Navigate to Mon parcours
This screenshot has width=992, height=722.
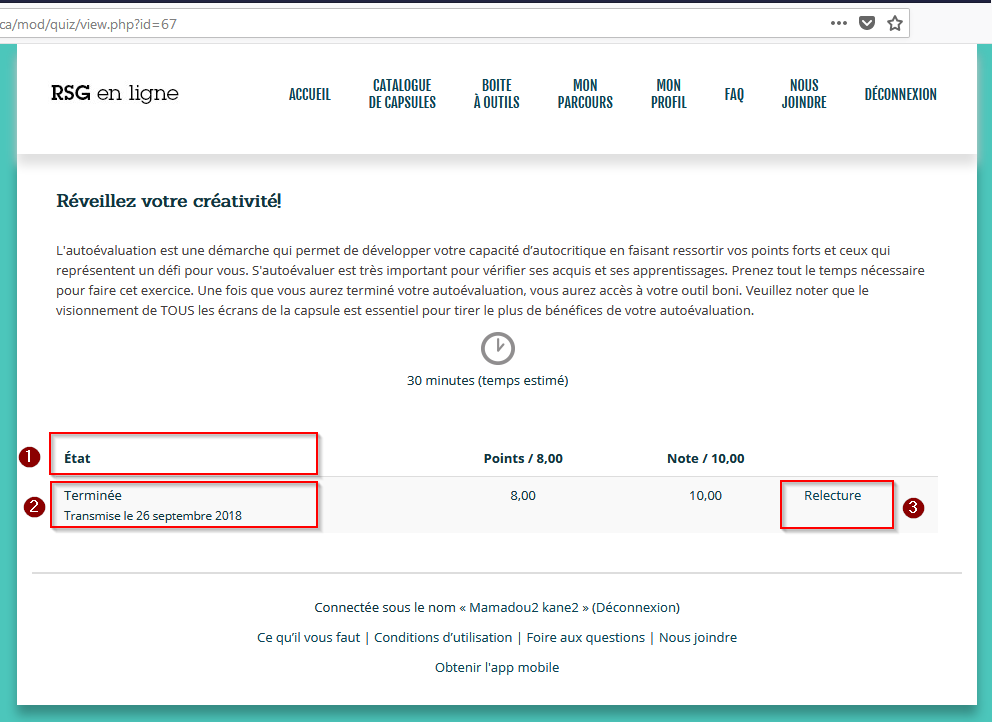(x=585, y=94)
